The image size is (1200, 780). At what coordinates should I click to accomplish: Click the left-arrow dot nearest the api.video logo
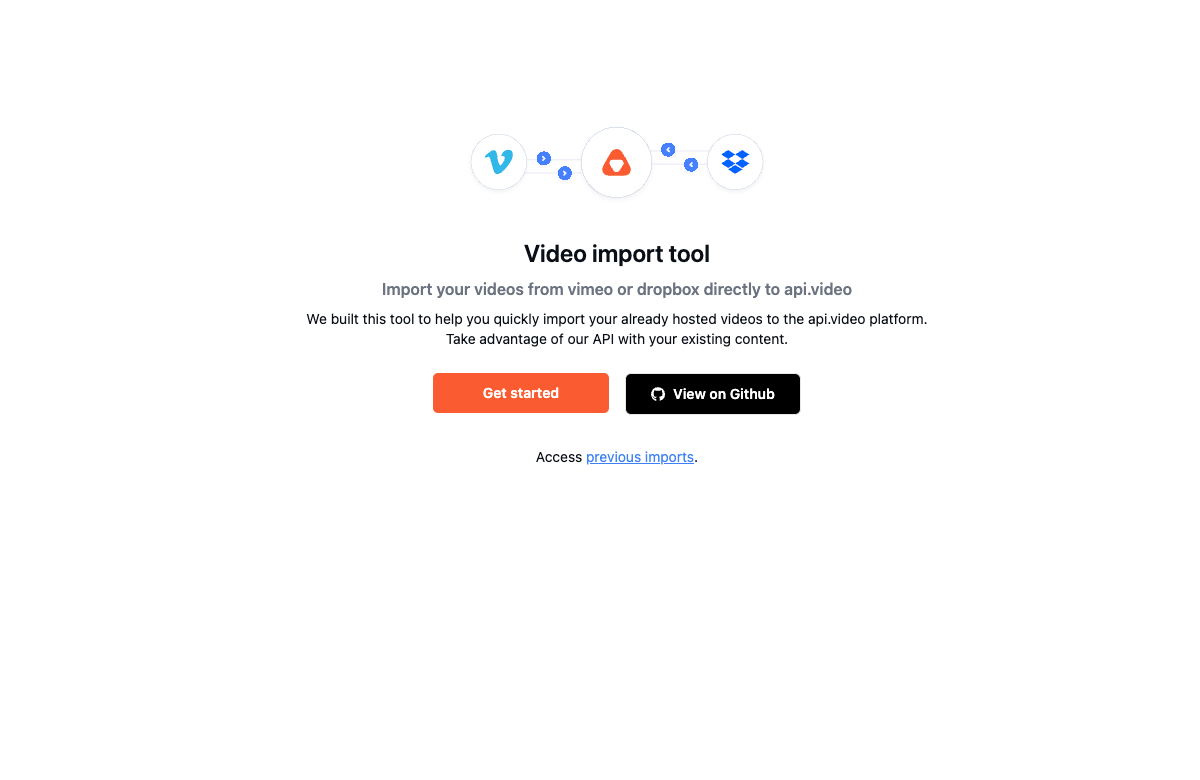coord(668,150)
